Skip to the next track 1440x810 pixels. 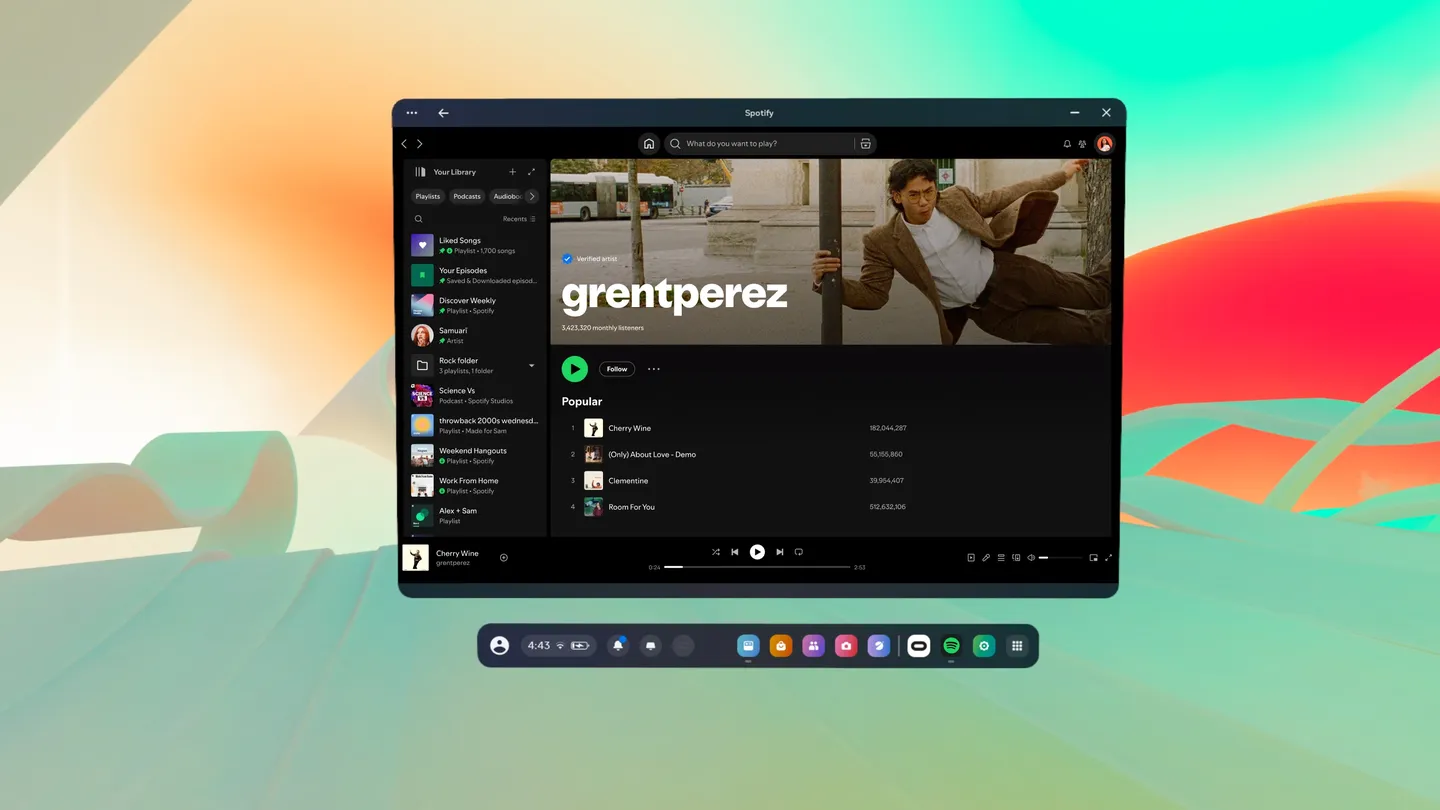coord(780,552)
